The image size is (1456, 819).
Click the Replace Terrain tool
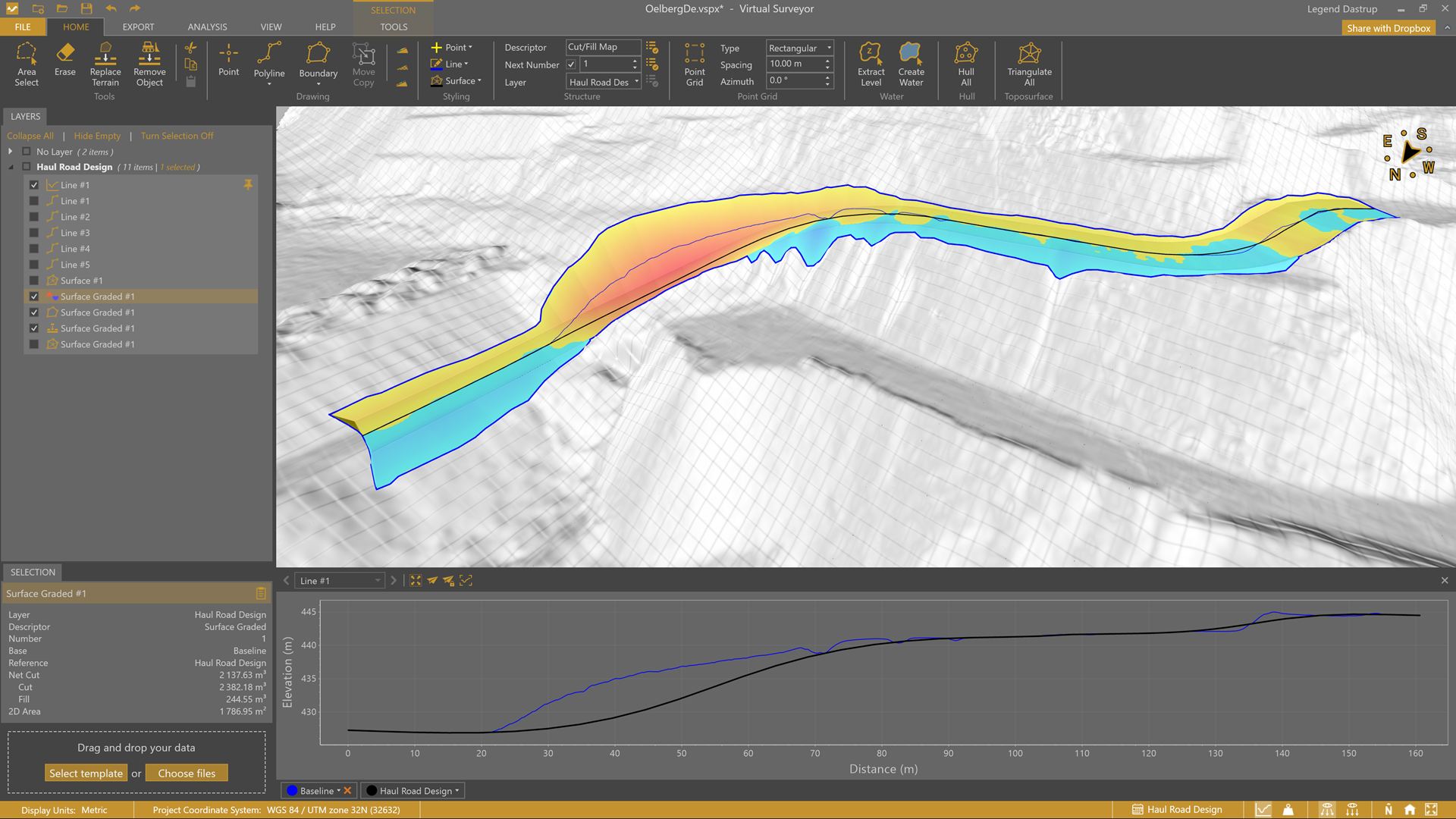click(105, 64)
